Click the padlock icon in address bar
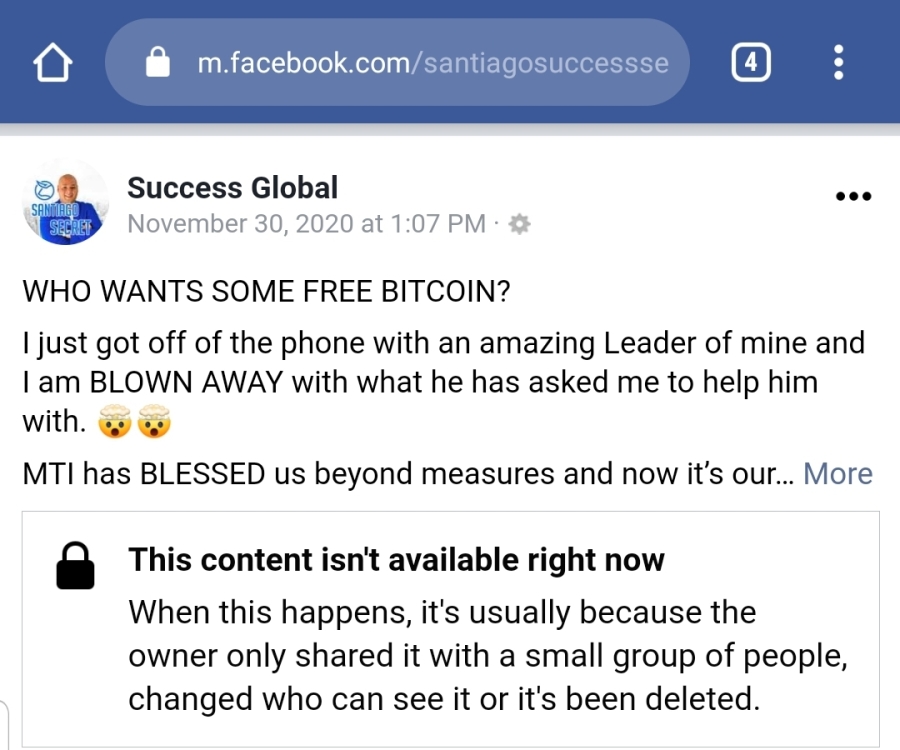This screenshot has width=900, height=750. 158,65
